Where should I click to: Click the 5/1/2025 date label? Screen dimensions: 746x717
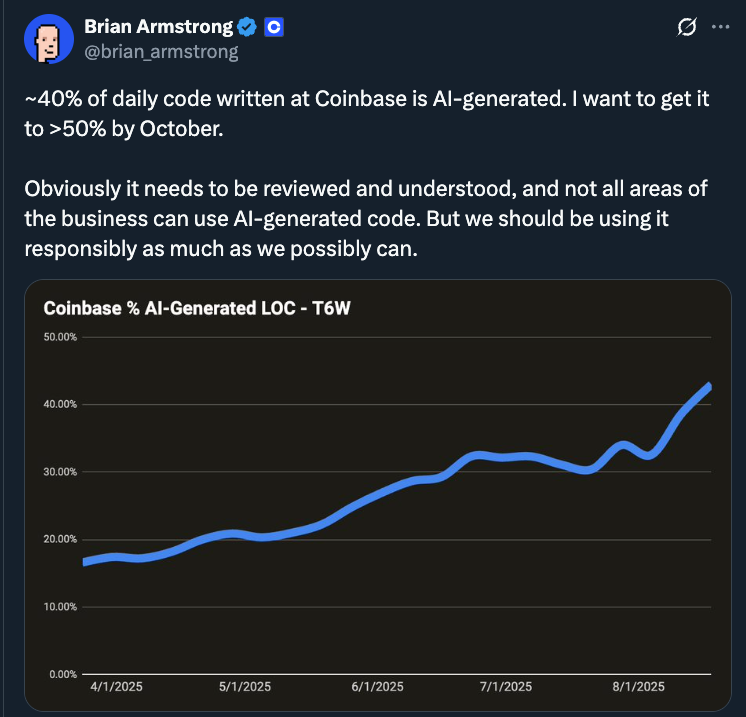pyautogui.click(x=244, y=687)
